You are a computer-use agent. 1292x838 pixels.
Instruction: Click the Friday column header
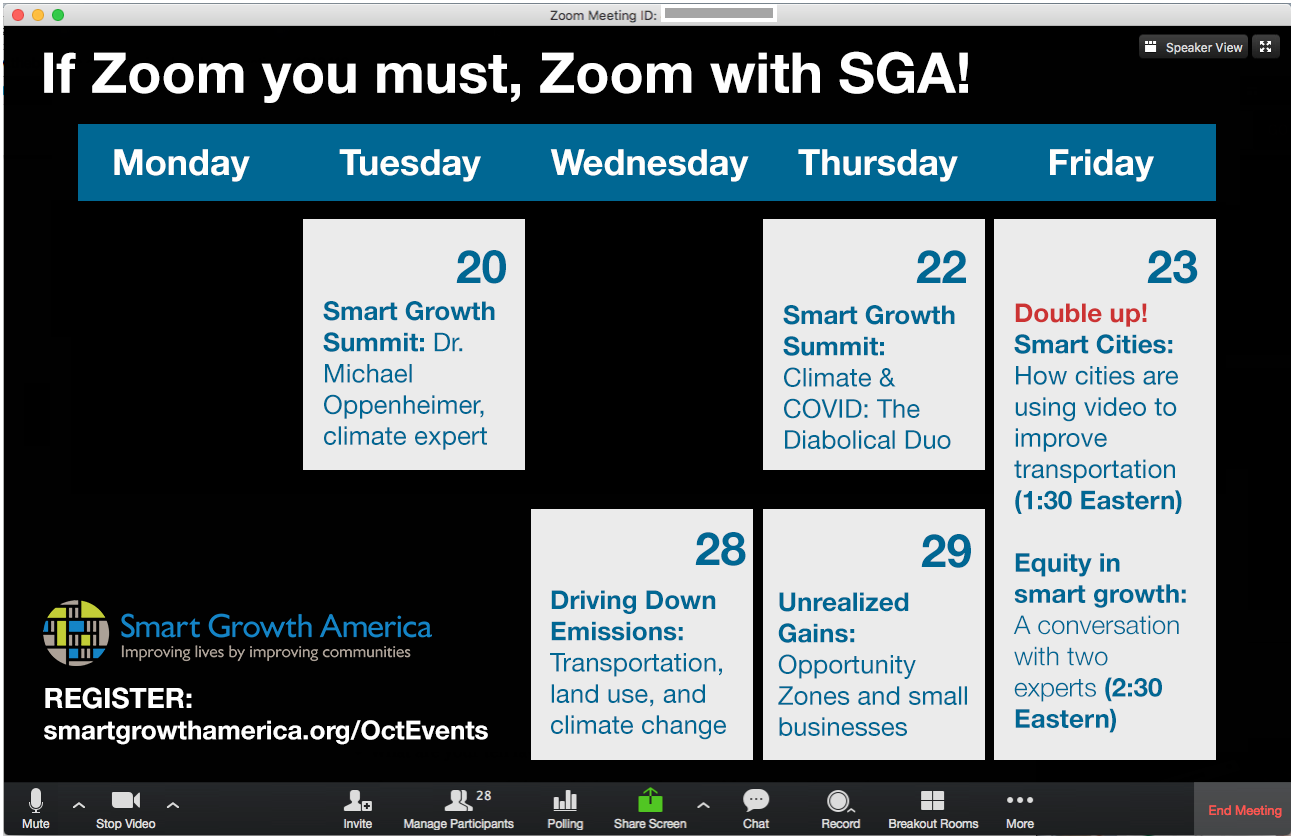[1100, 163]
